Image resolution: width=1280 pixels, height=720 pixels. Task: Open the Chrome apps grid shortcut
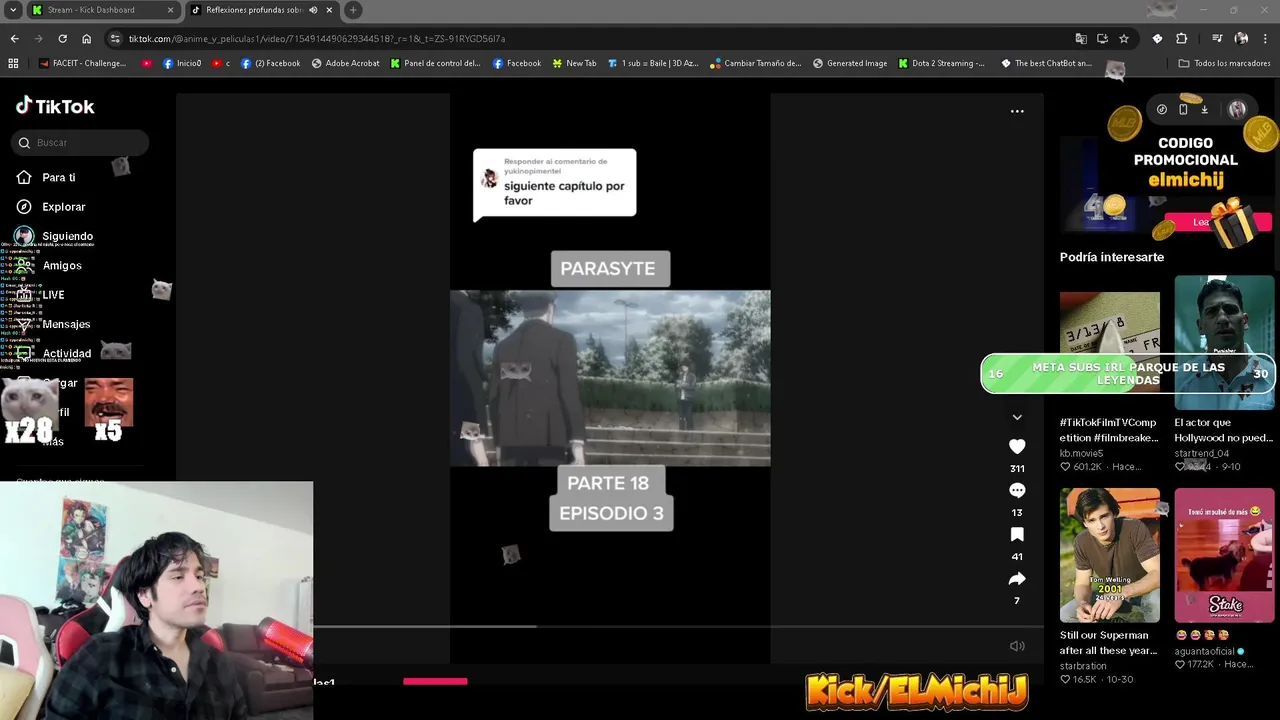tap(13, 63)
